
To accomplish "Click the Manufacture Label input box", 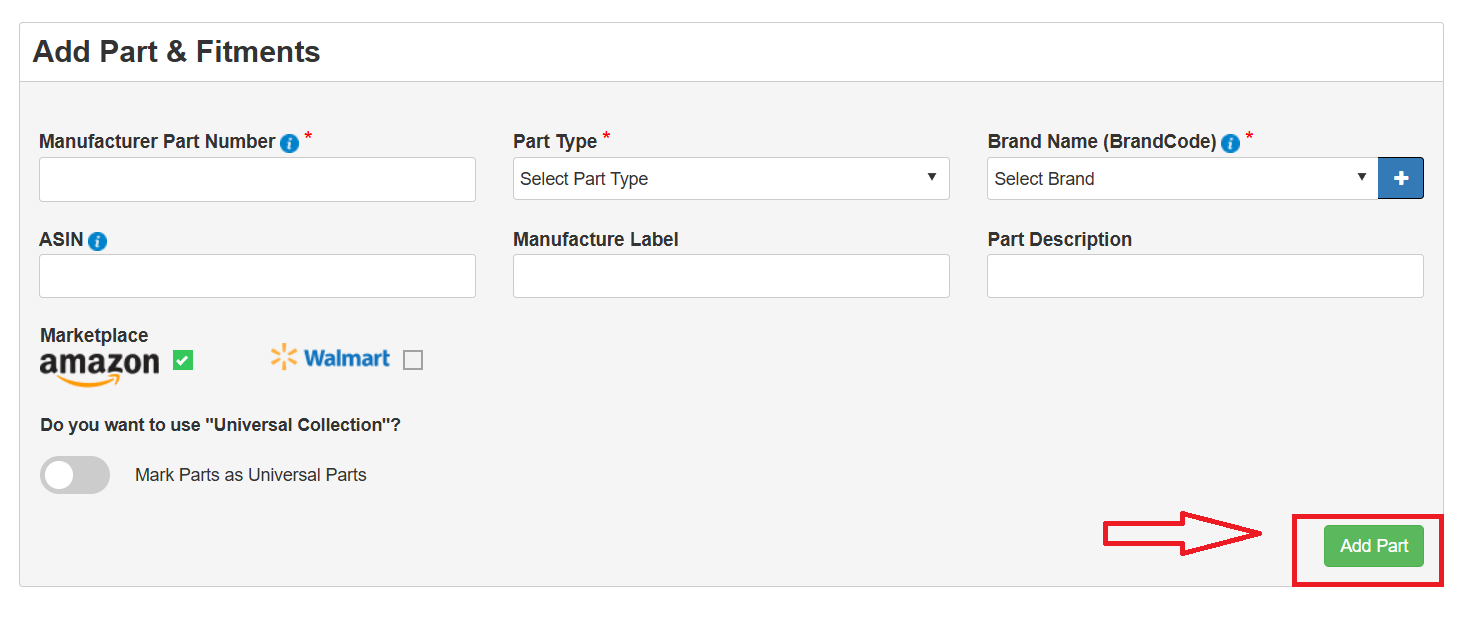I will (x=731, y=276).
